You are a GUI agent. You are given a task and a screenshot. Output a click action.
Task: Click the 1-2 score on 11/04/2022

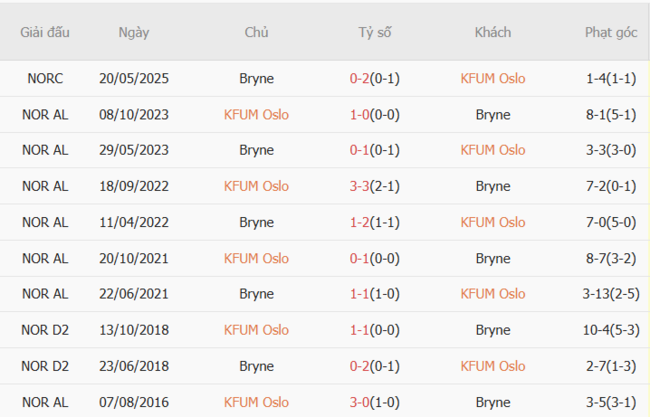click(360, 222)
